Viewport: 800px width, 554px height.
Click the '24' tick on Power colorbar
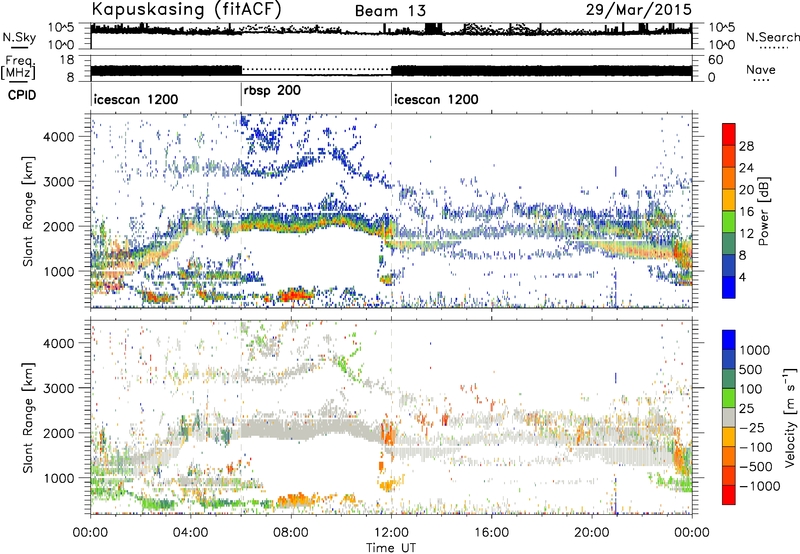pos(746,168)
